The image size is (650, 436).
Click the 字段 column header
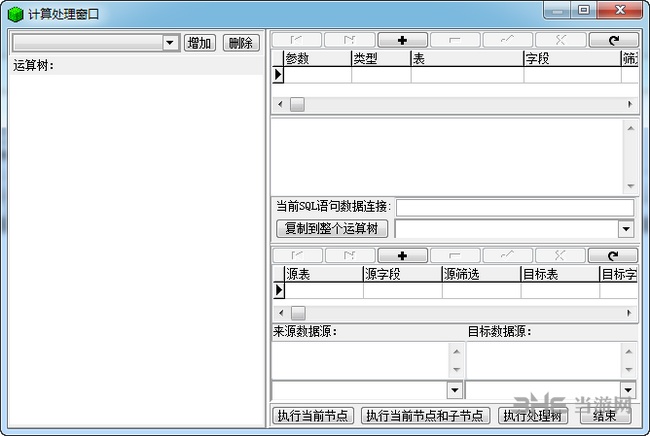(572, 58)
